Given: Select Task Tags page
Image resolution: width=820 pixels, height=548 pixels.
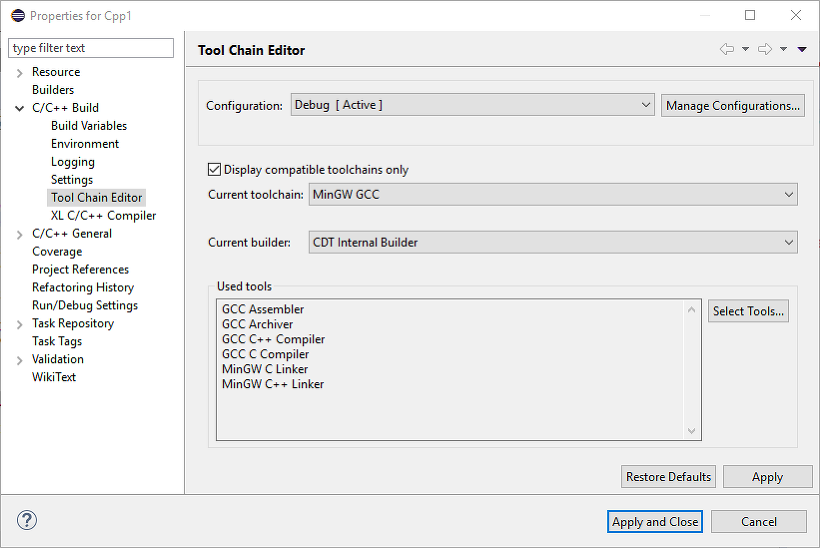Looking at the screenshot, I should tap(57, 341).
